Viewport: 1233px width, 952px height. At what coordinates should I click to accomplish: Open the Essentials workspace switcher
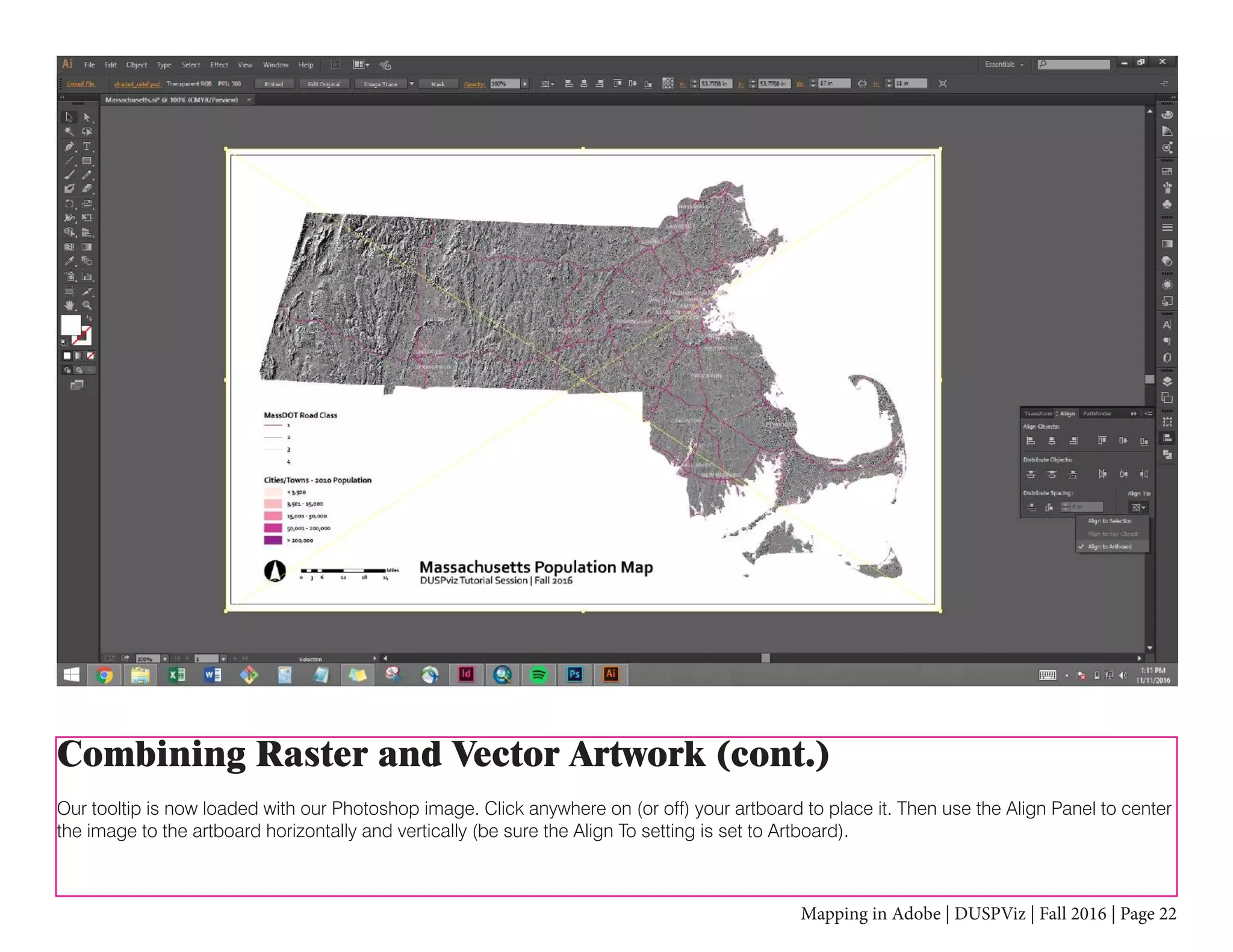(x=1004, y=64)
